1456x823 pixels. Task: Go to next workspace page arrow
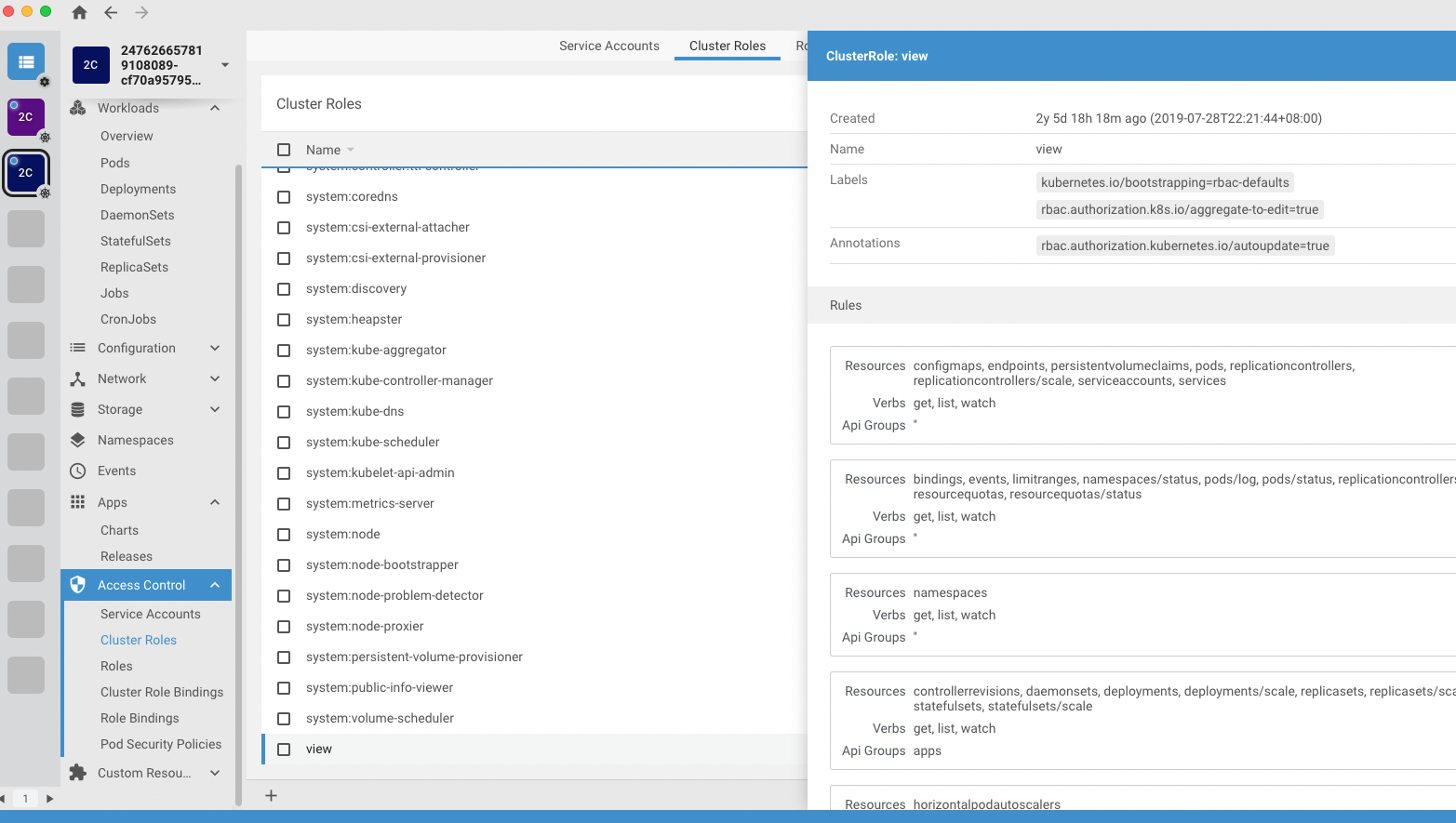49,798
